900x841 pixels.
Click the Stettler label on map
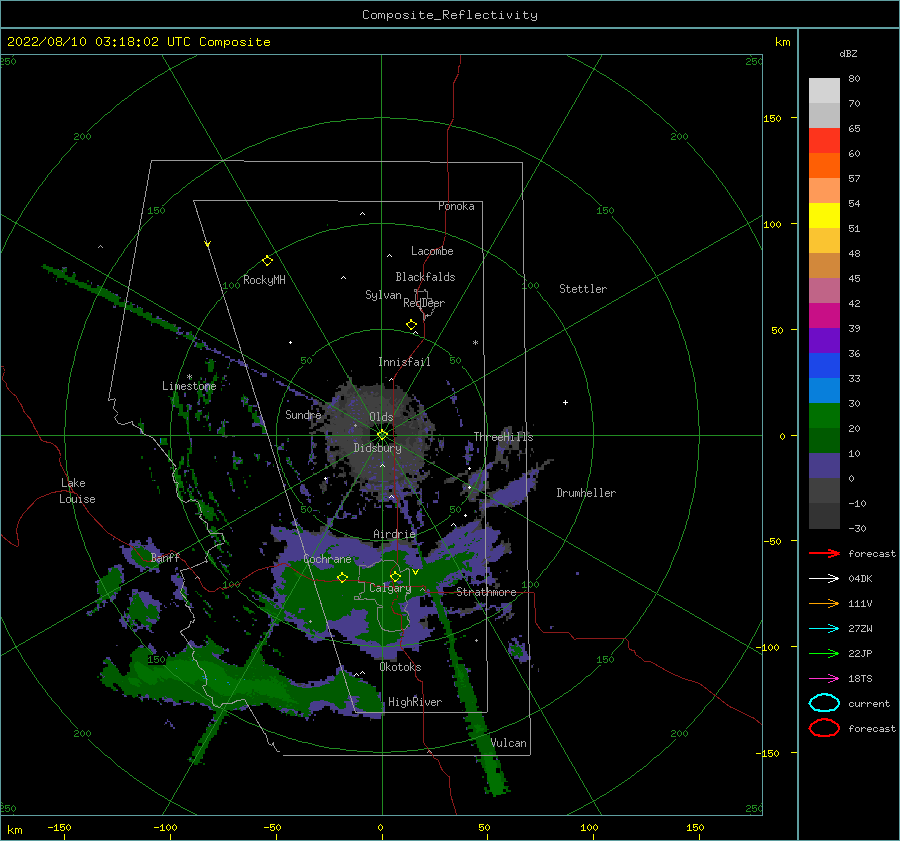coord(583,289)
